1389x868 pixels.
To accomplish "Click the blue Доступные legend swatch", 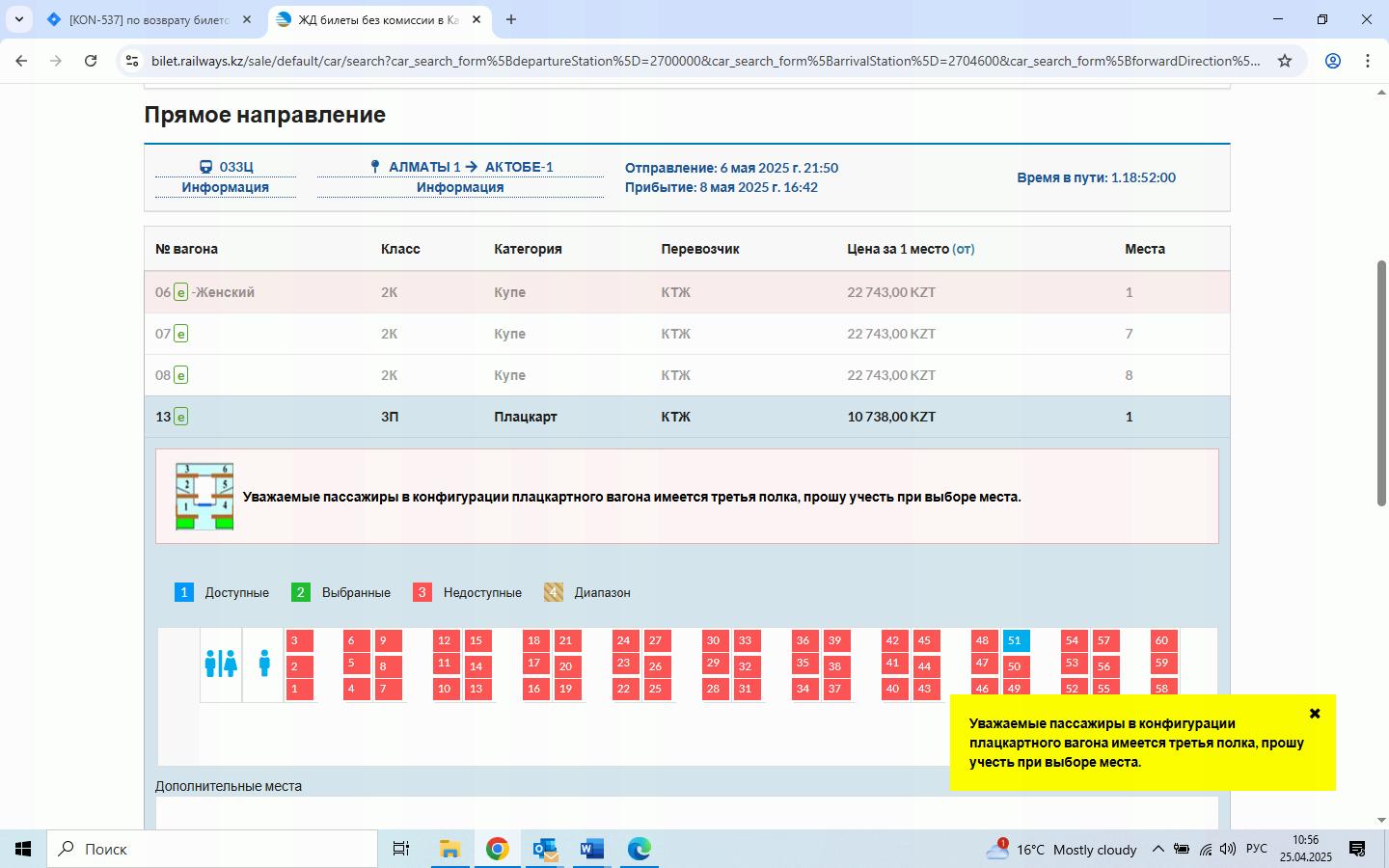I will click(184, 592).
